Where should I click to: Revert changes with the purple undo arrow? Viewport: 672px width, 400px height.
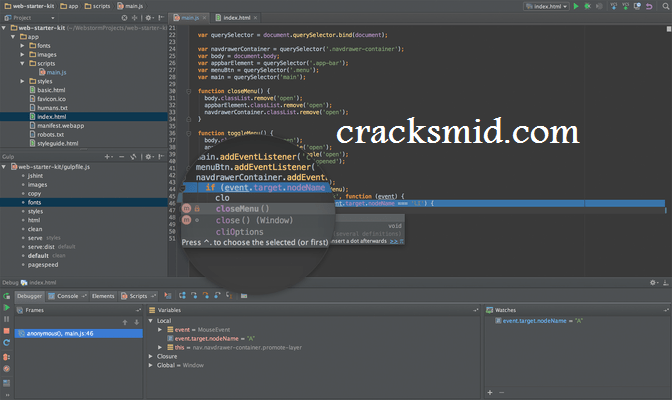tap(649, 6)
